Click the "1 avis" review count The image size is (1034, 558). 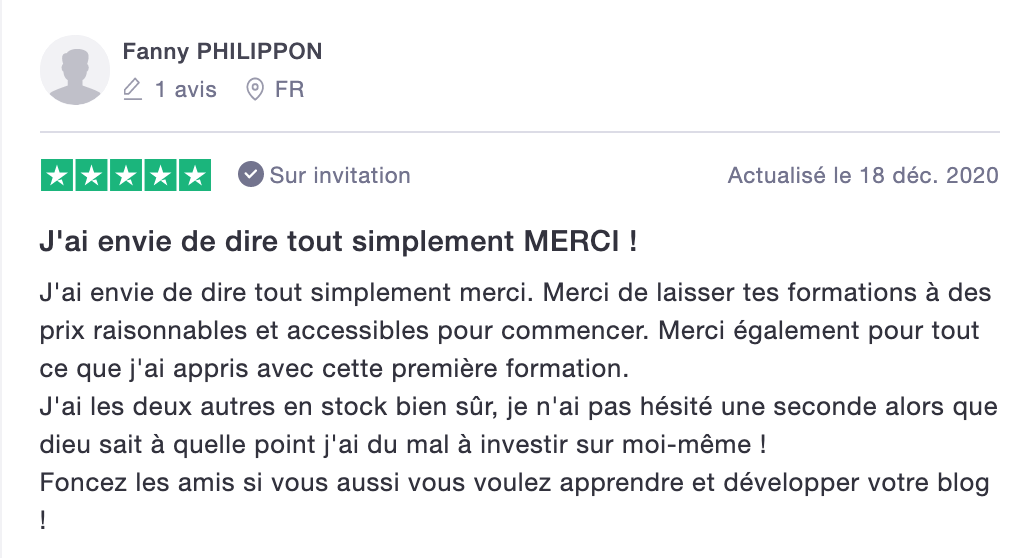(186, 90)
